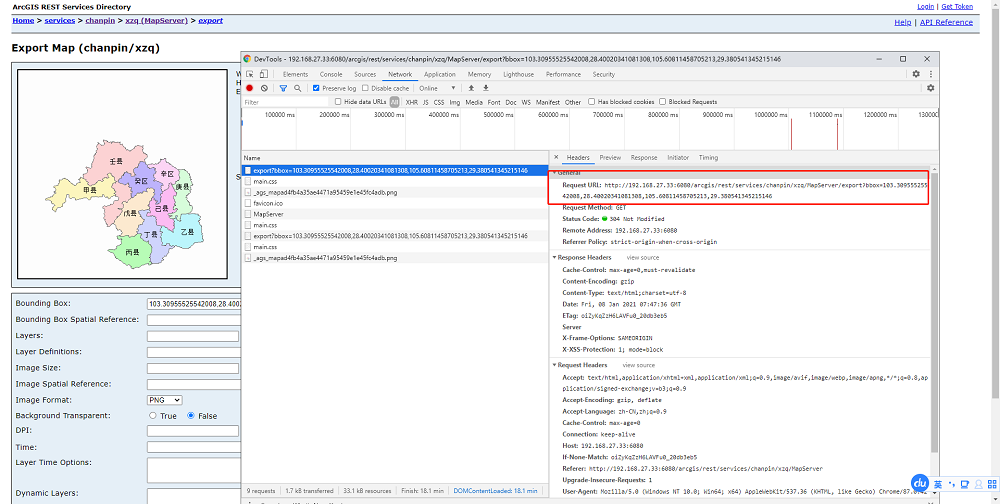Image resolution: width=1000 pixels, height=504 pixels.
Task: Open the API Reference link
Action: [946, 22]
